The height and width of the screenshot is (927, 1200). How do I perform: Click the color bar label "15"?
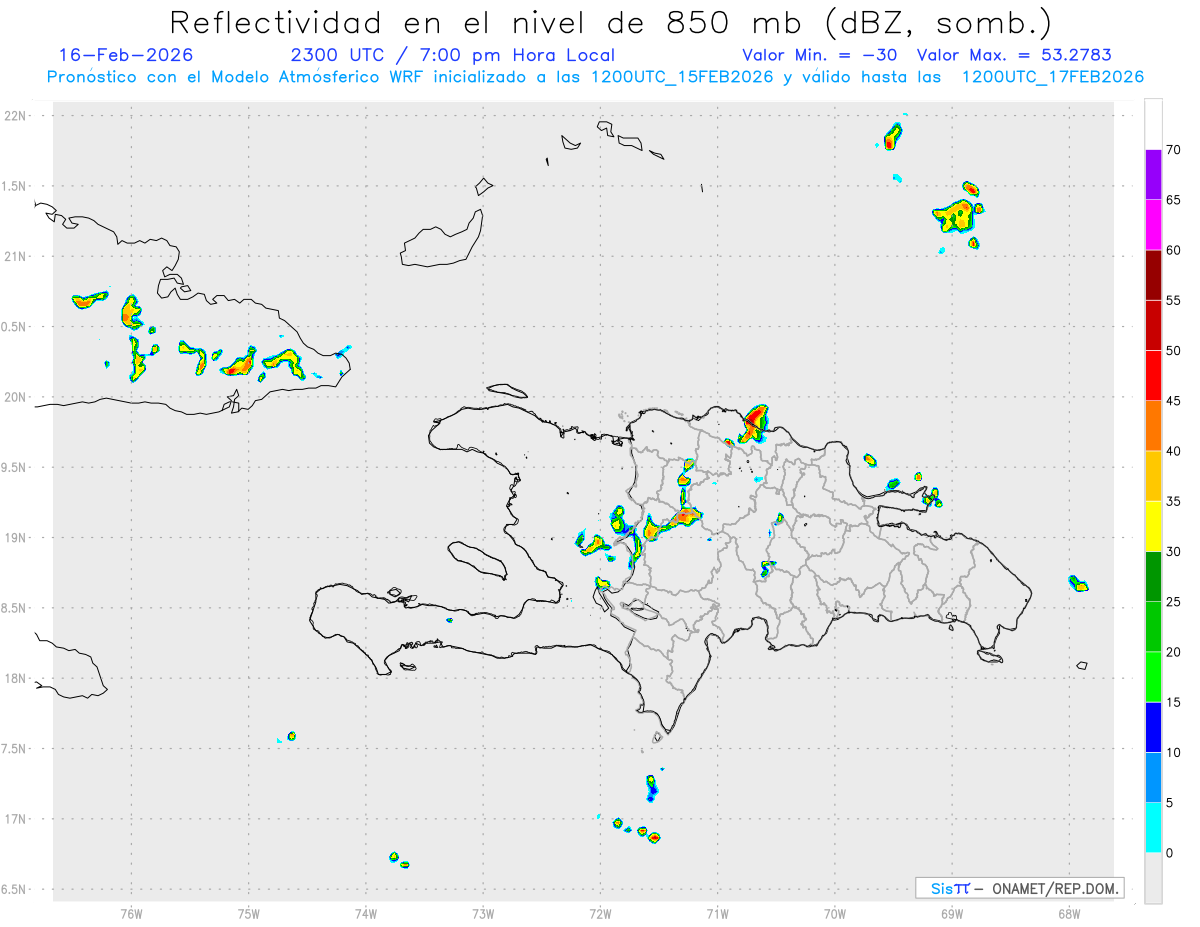(1173, 702)
